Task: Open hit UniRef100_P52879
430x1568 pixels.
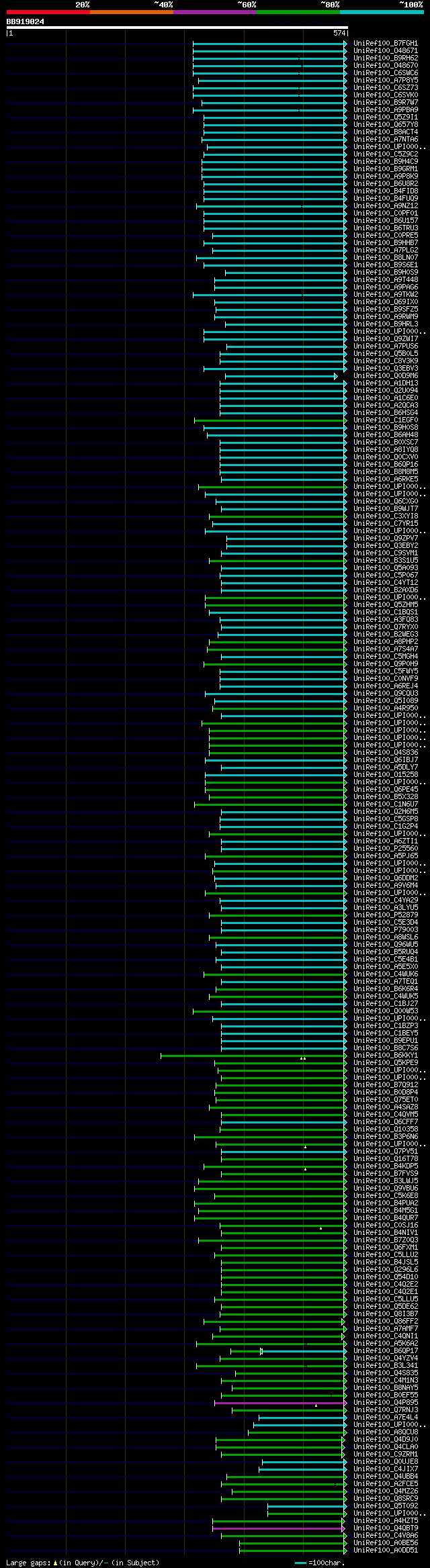Action: [386, 915]
